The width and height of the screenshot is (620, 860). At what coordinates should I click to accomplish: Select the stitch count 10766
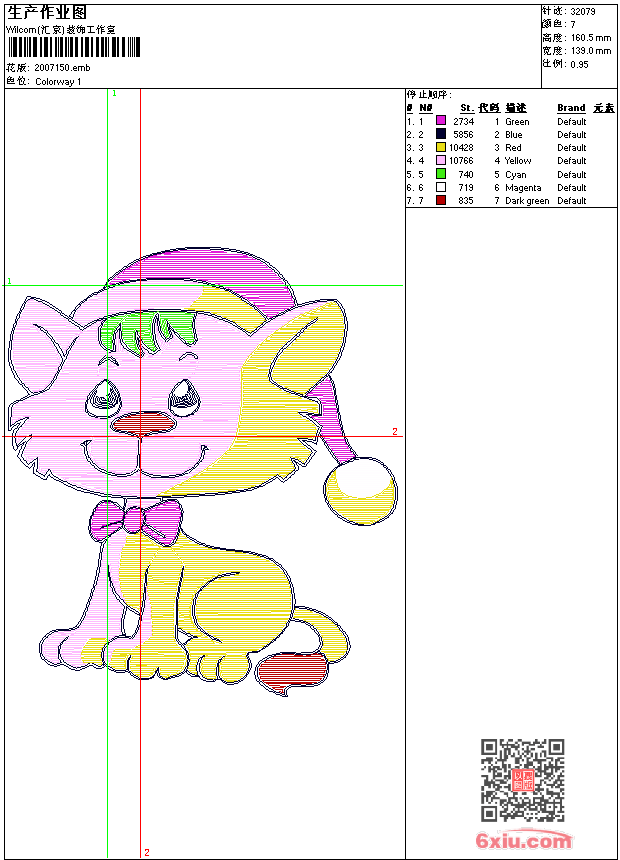(461, 161)
